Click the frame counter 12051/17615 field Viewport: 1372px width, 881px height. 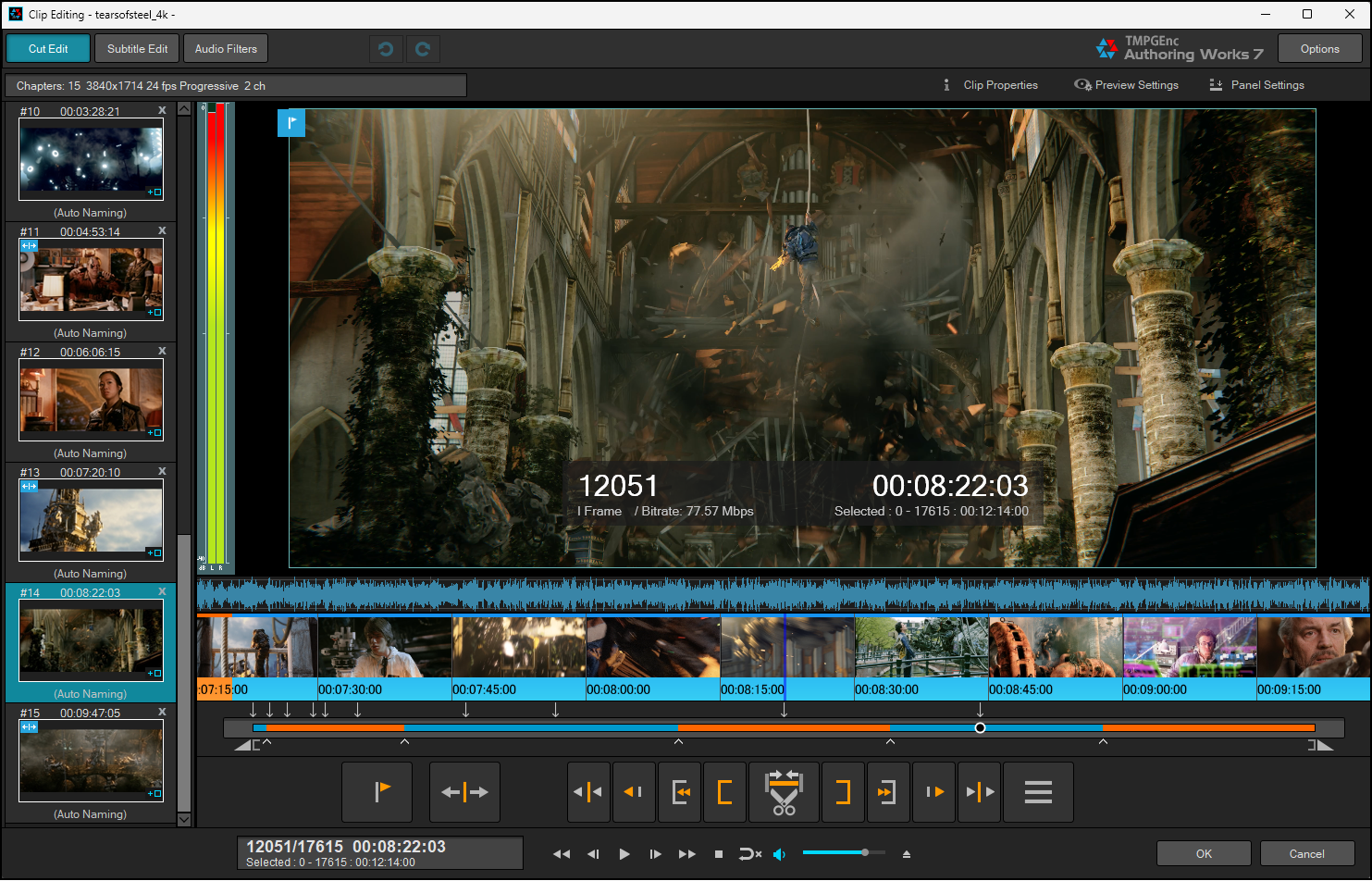tap(380, 853)
